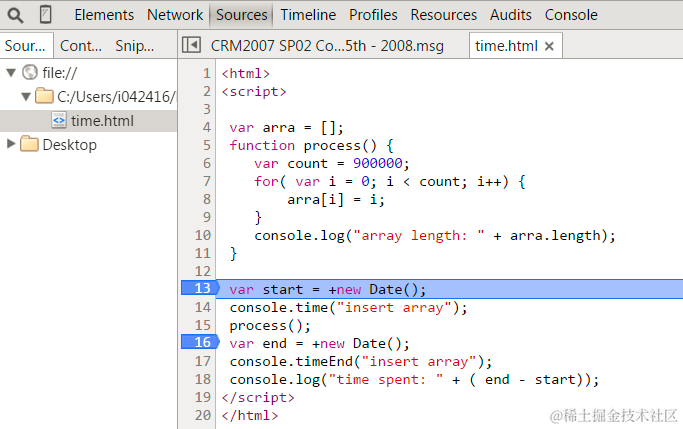Click the "process();" call line
683x429 pixels.
[270, 326]
